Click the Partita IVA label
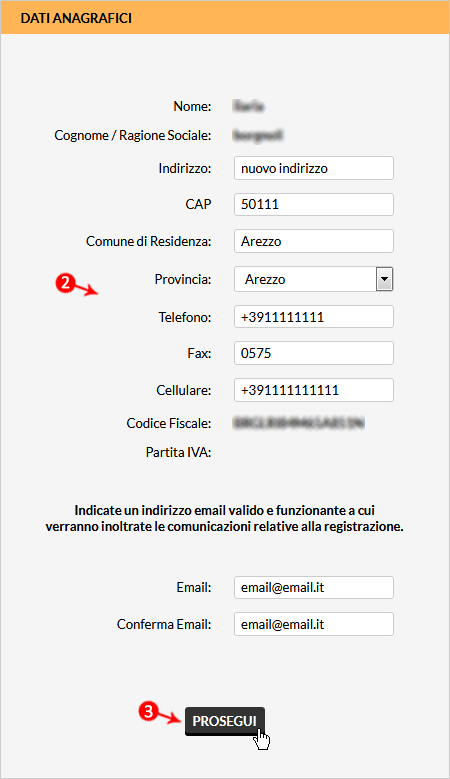 point(178,453)
